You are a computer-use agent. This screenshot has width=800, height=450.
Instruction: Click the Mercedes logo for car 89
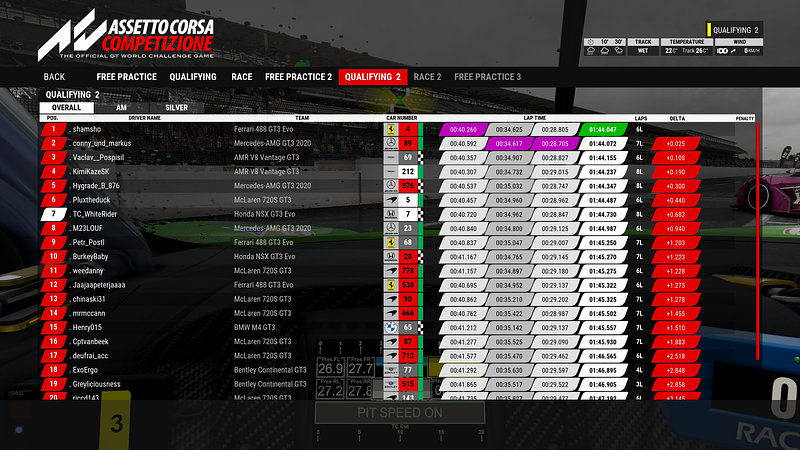391,143
